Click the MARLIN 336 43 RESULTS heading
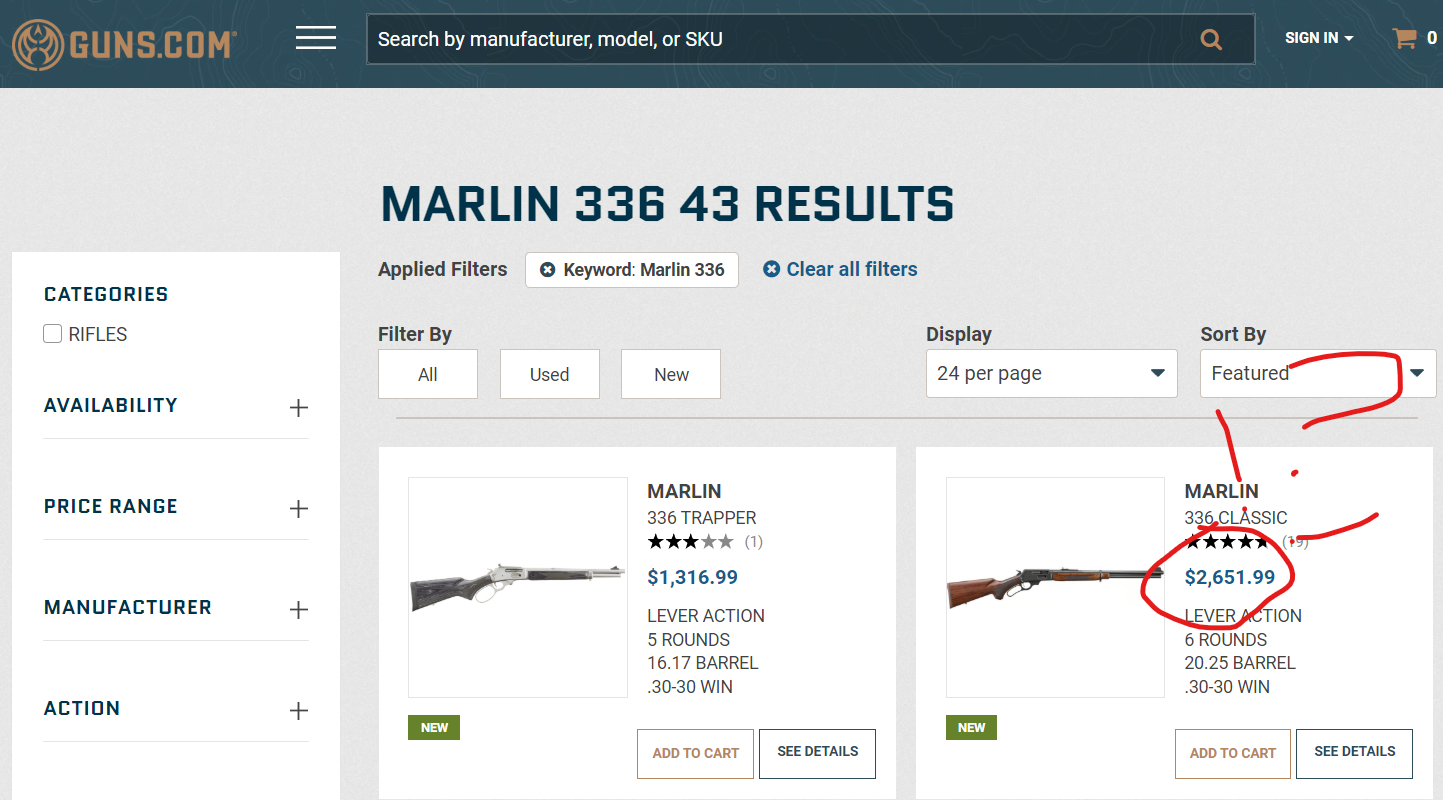The height and width of the screenshot is (800, 1443). click(667, 204)
